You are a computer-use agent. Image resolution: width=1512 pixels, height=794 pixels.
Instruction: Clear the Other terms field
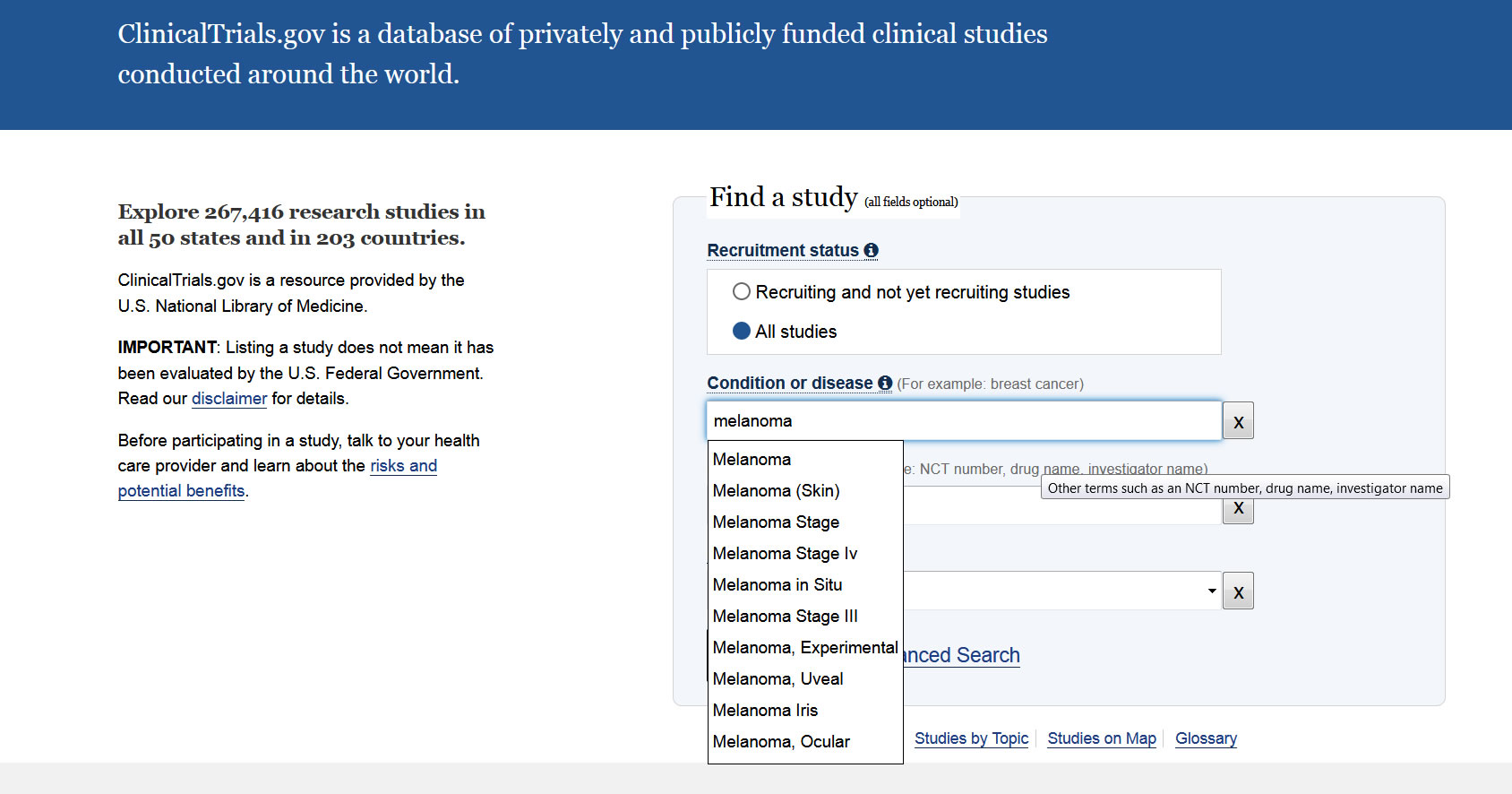click(x=1238, y=510)
